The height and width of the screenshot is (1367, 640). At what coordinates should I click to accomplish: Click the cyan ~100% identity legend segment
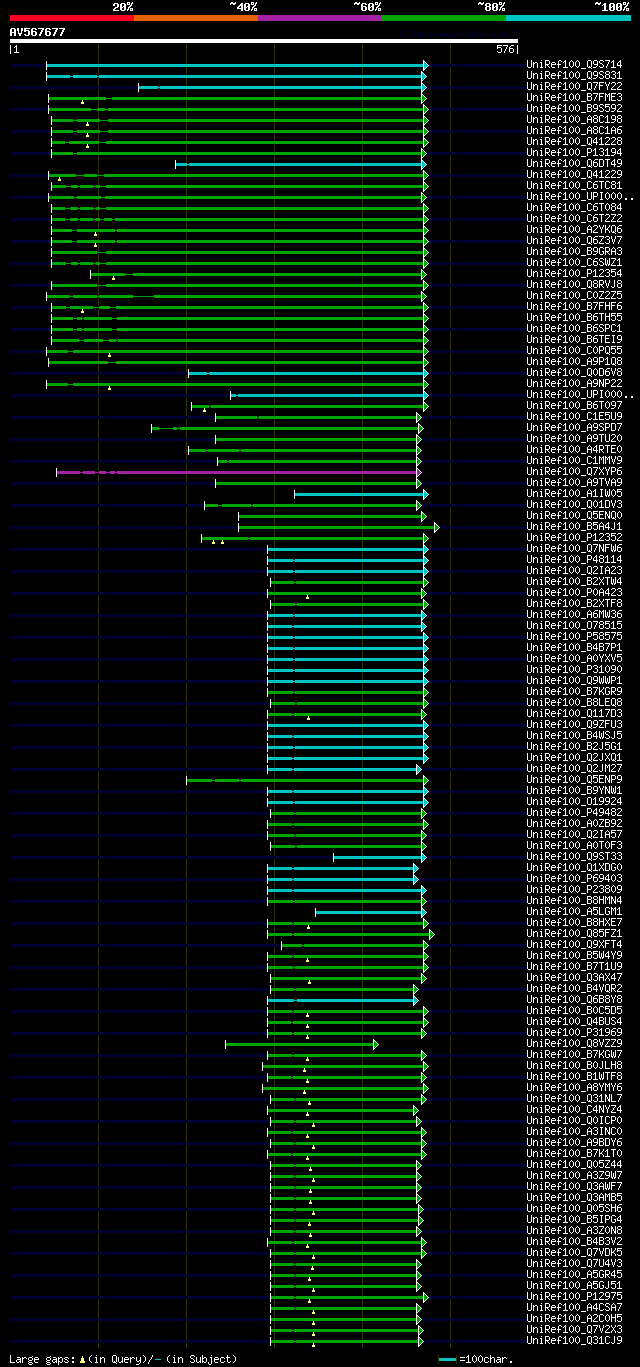[567, 17]
